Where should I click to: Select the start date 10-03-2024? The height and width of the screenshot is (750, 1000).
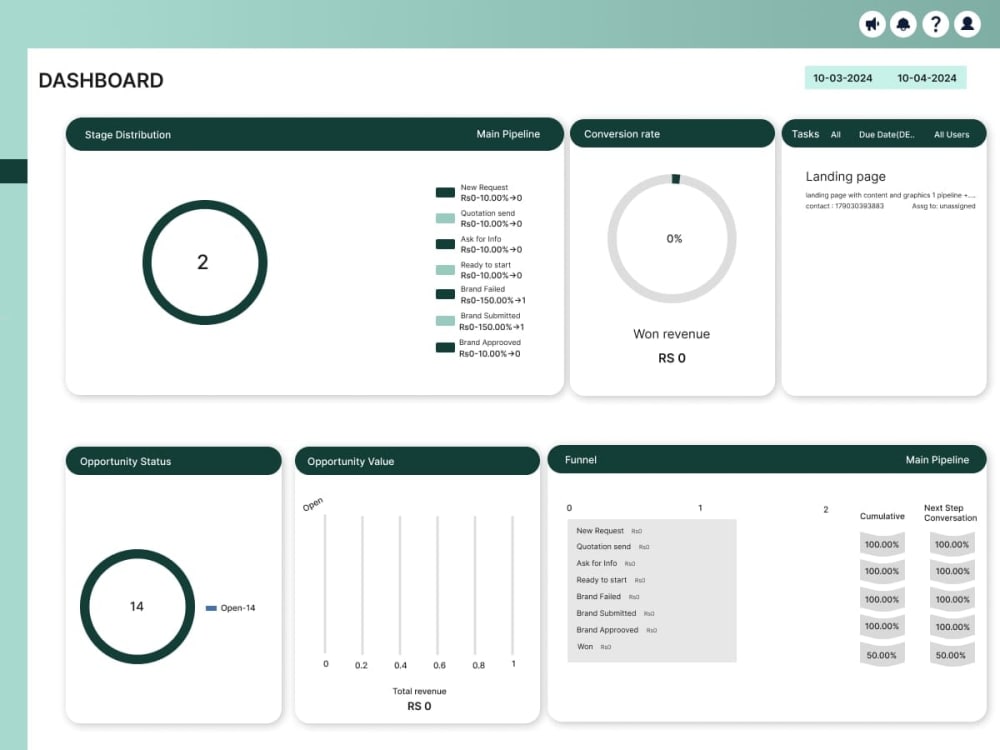click(x=842, y=78)
